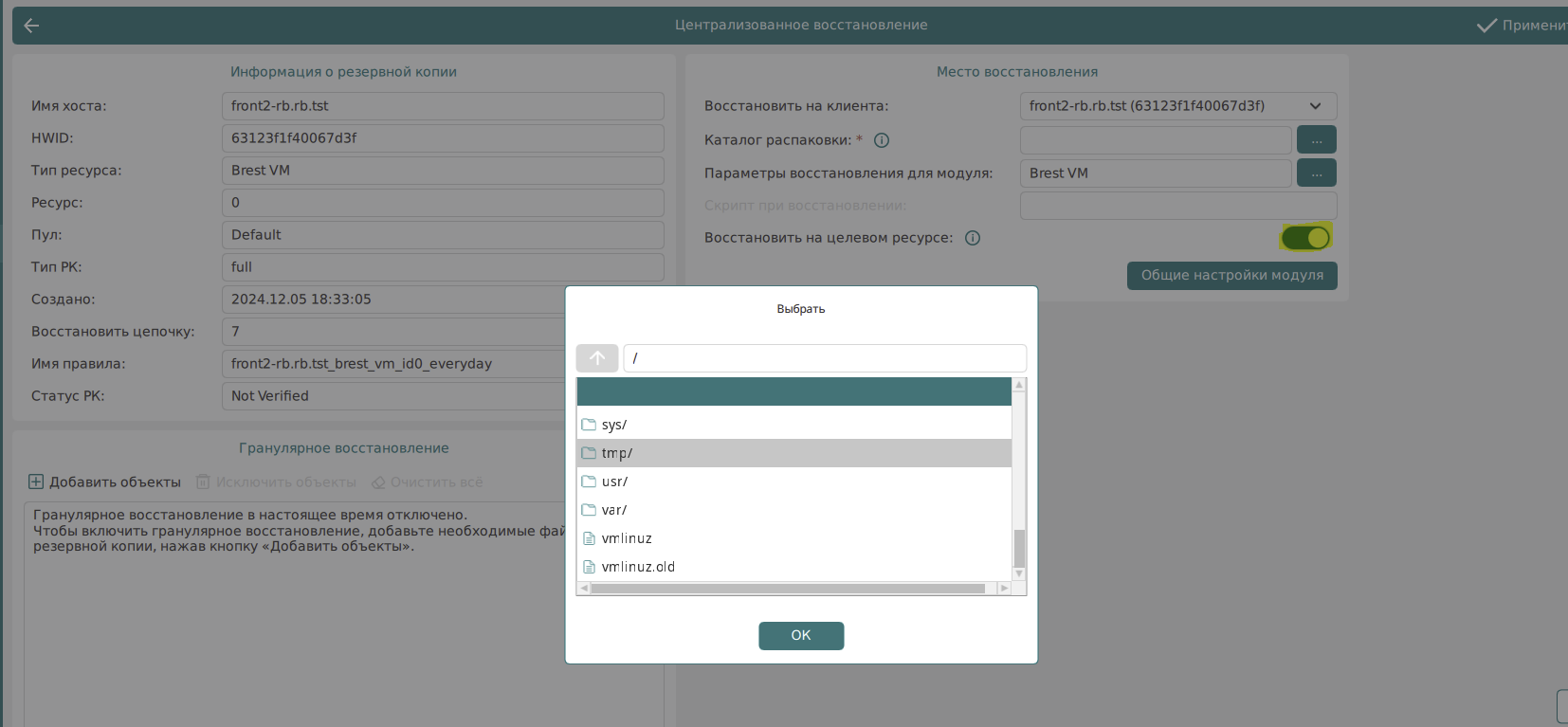Viewport: 1568px width, 727px height.
Task: Select the var/ folder
Action: [x=794, y=510]
